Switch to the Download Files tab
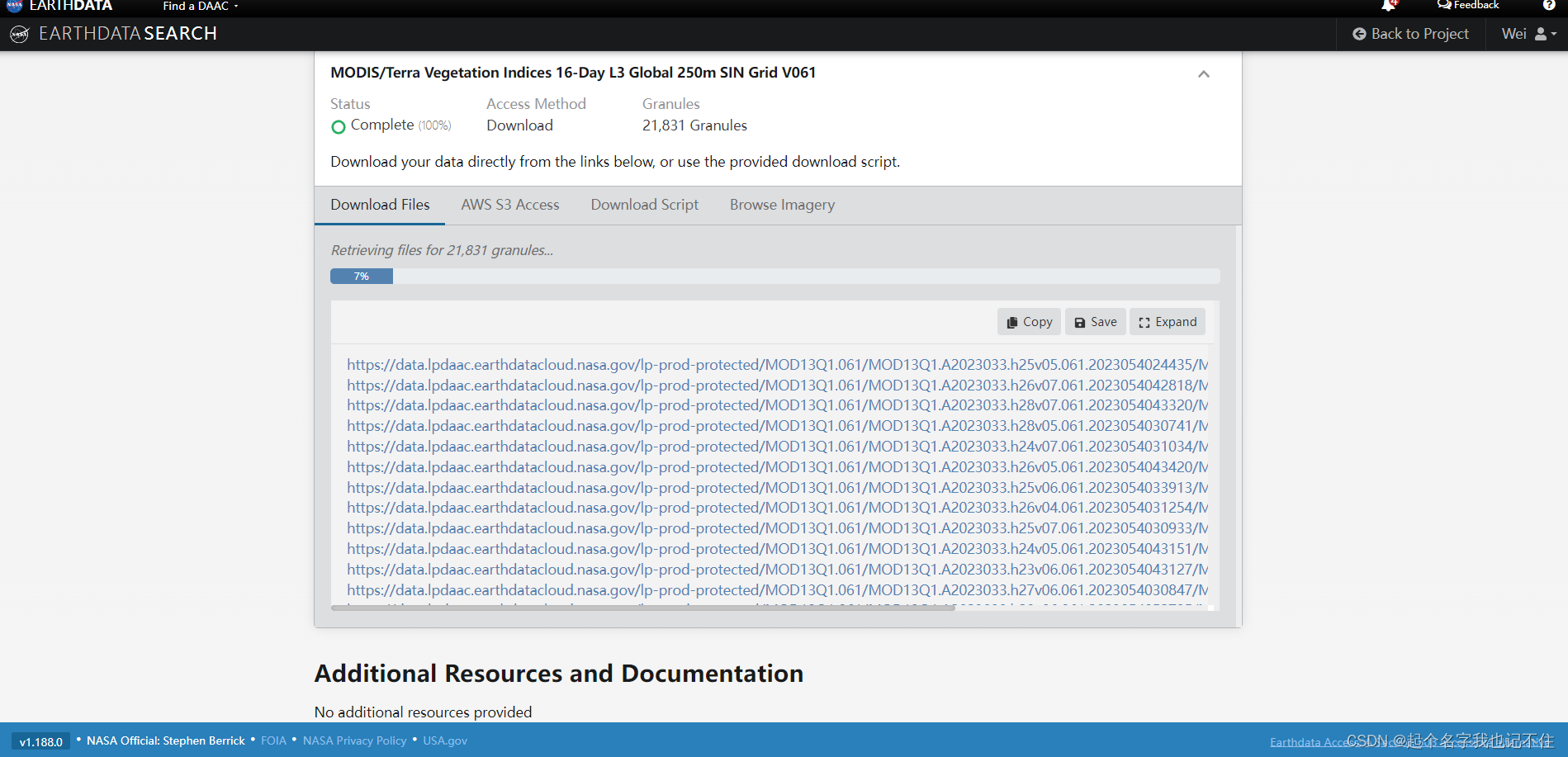The image size is (1568, 757). 380,205
